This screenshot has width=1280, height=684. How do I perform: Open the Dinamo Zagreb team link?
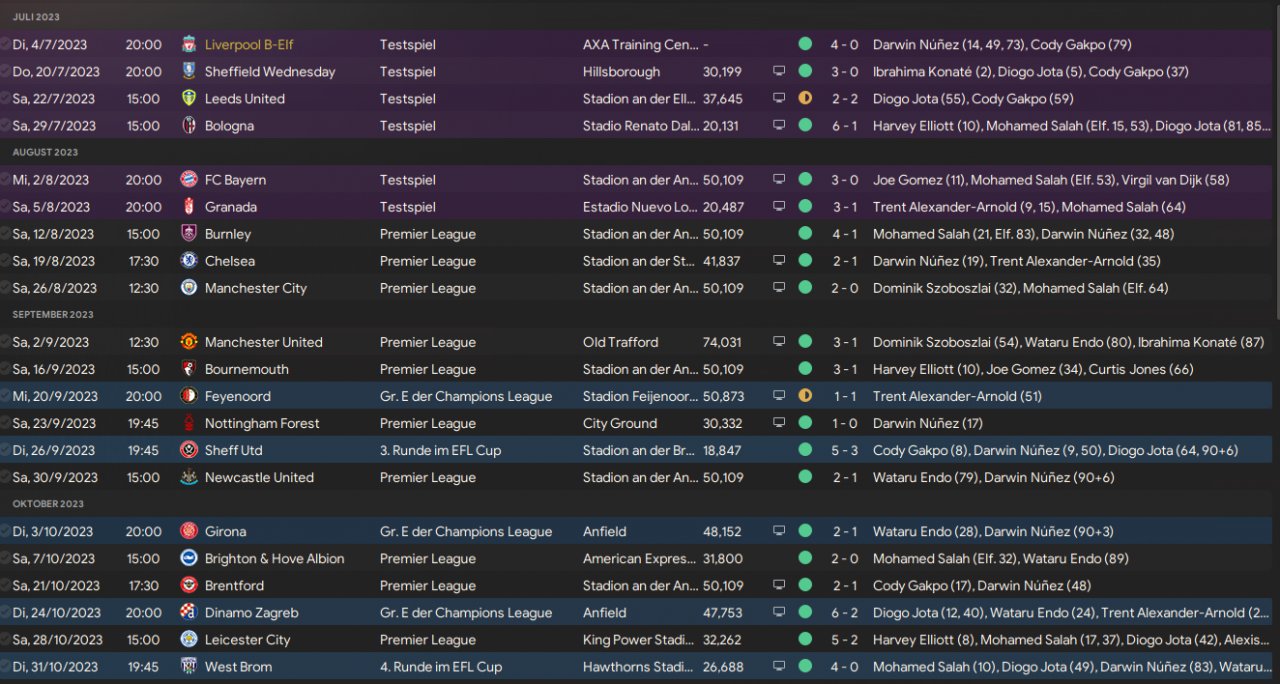(x=252, y=612)
